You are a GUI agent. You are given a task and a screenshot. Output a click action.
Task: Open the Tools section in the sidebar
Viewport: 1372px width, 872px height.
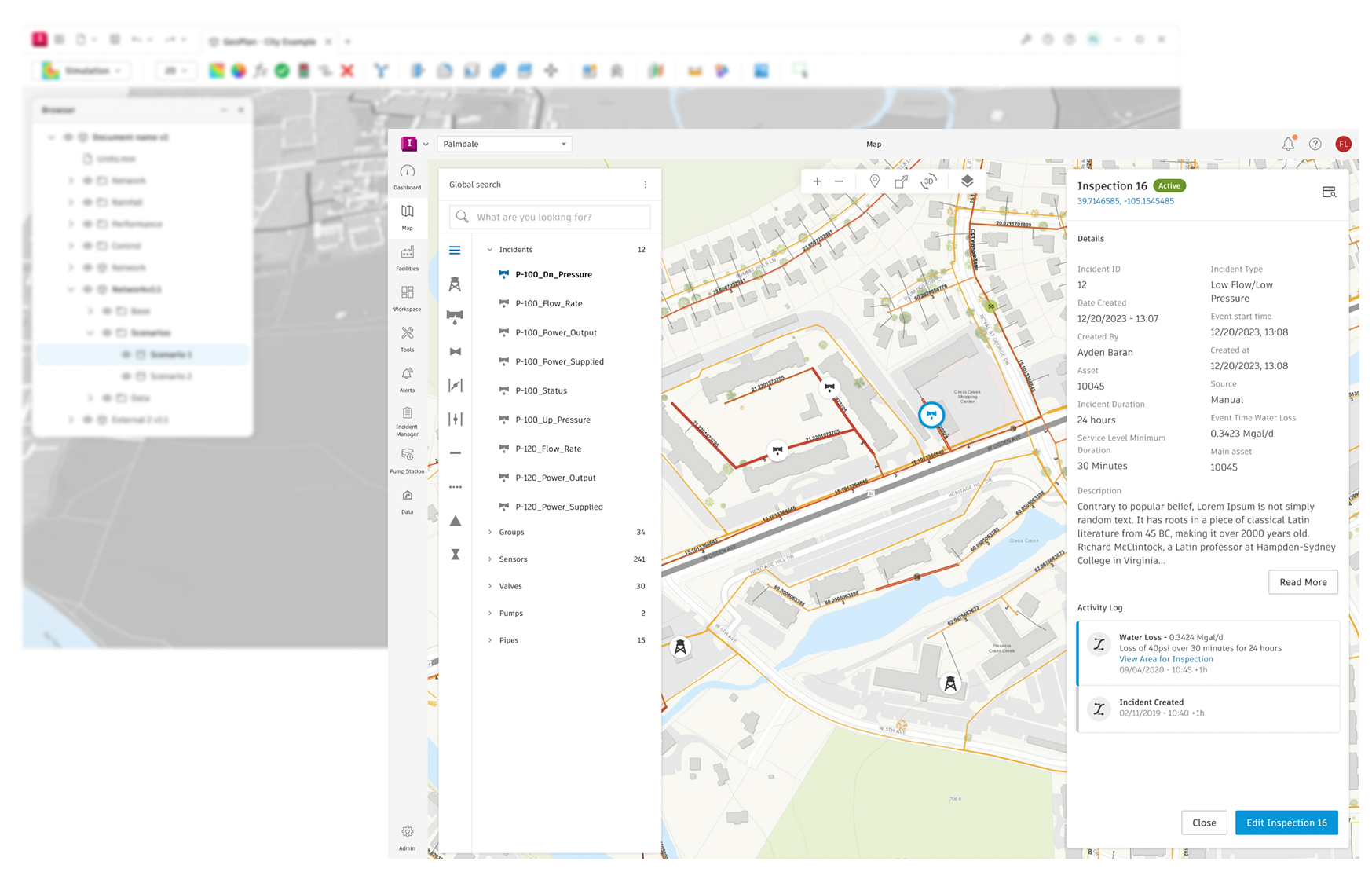pyautogui.click(x=407, y=339)
